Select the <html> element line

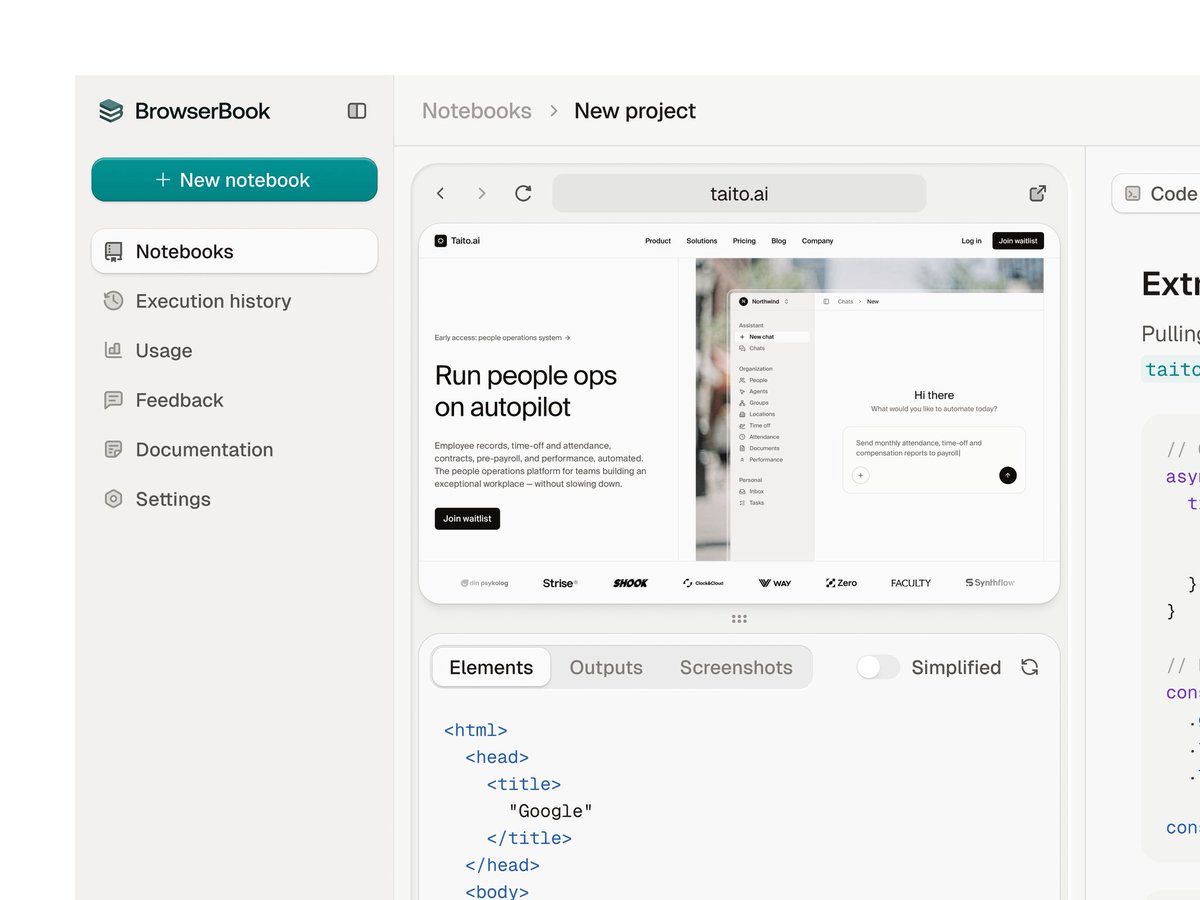[x=476, y=730]
